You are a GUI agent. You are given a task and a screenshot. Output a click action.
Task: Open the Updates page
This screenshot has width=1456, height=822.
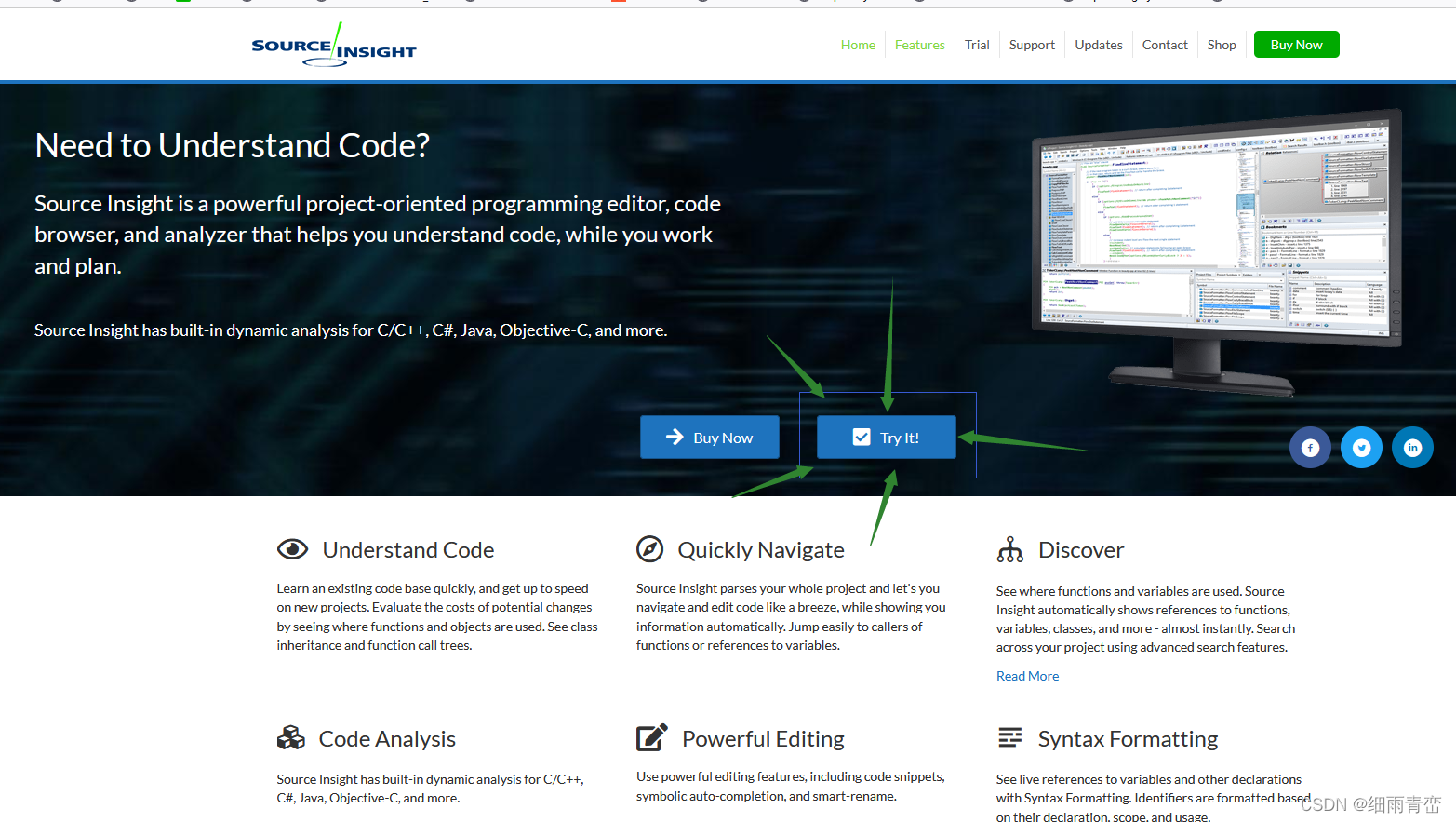coord(1099,45)
